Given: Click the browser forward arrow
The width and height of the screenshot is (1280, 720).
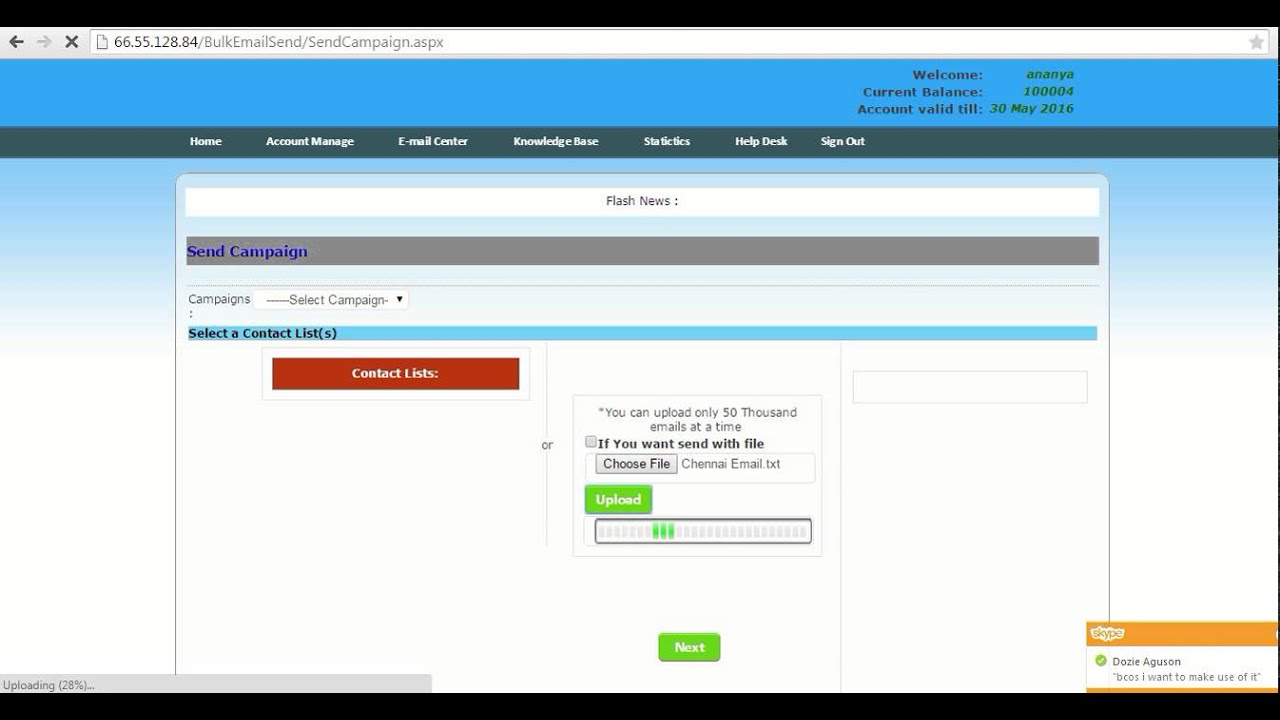Looking at the screenshot, I should pos(44,42).
